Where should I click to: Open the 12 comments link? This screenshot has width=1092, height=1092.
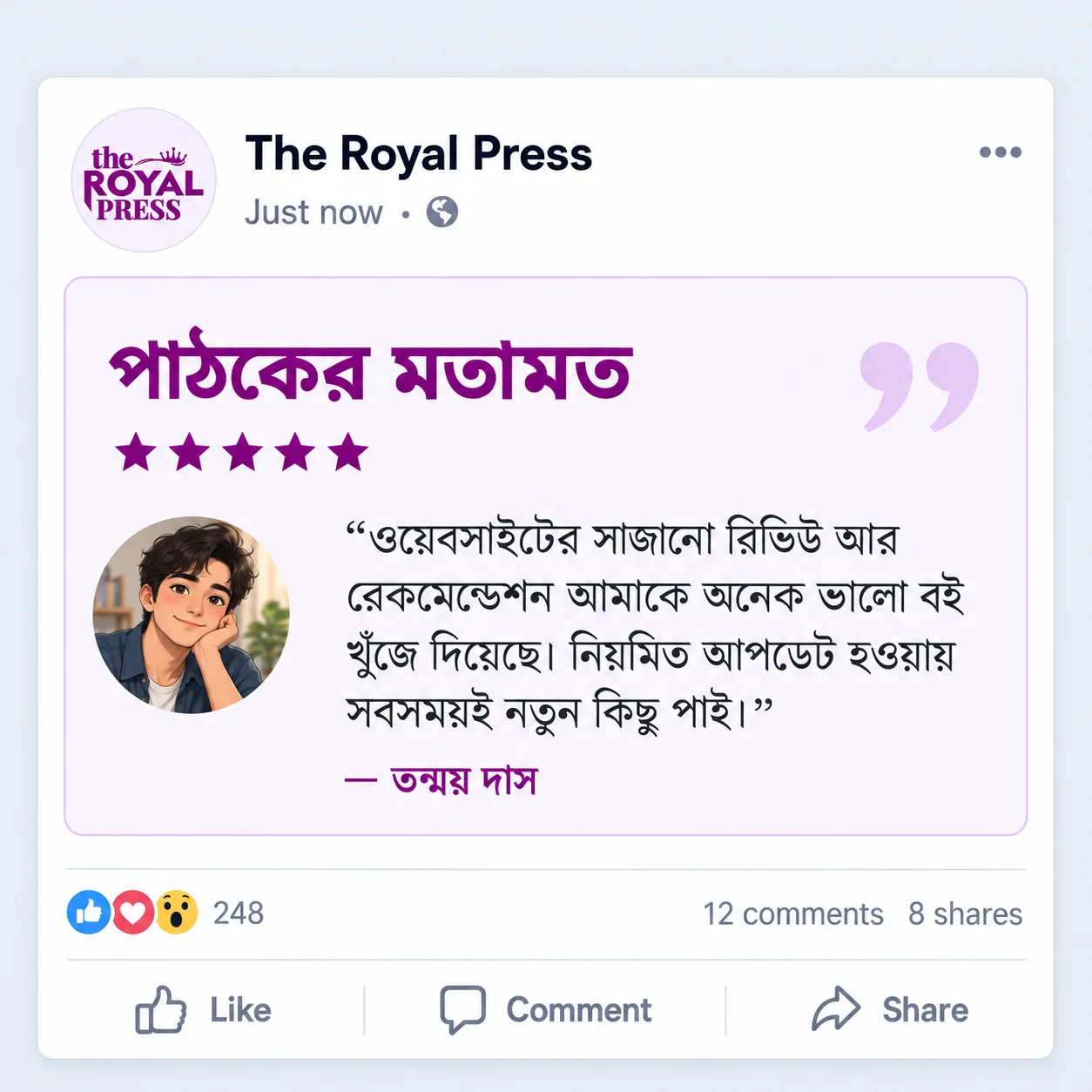793,914
